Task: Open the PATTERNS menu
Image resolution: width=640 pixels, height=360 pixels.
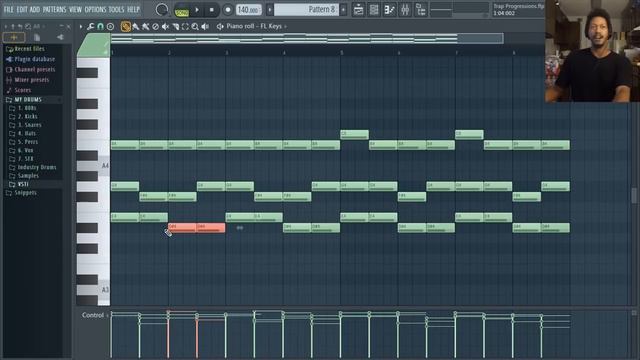Action: (x=54, y=9)
